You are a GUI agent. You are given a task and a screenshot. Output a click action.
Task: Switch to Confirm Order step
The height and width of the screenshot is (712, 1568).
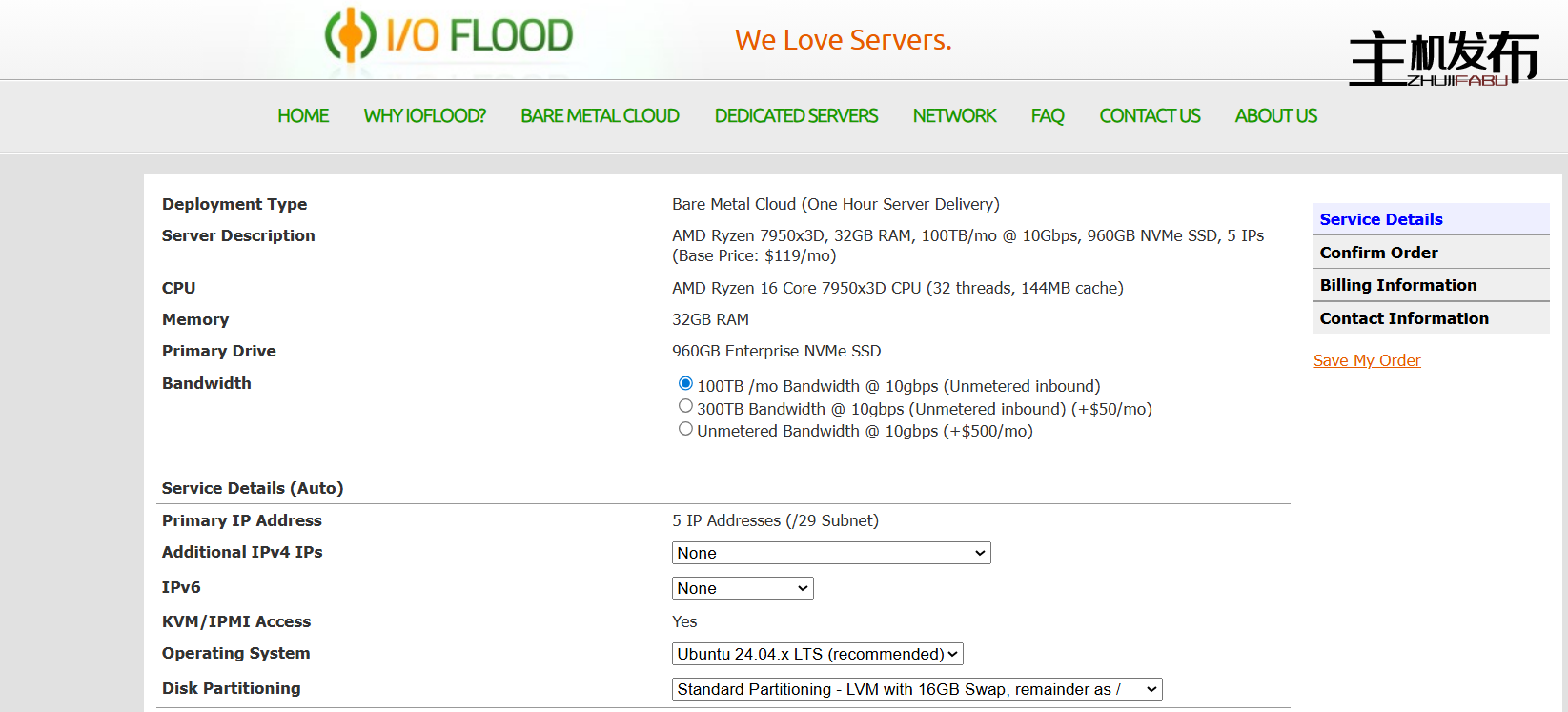pyautogui.click(x=1378, y=253)
